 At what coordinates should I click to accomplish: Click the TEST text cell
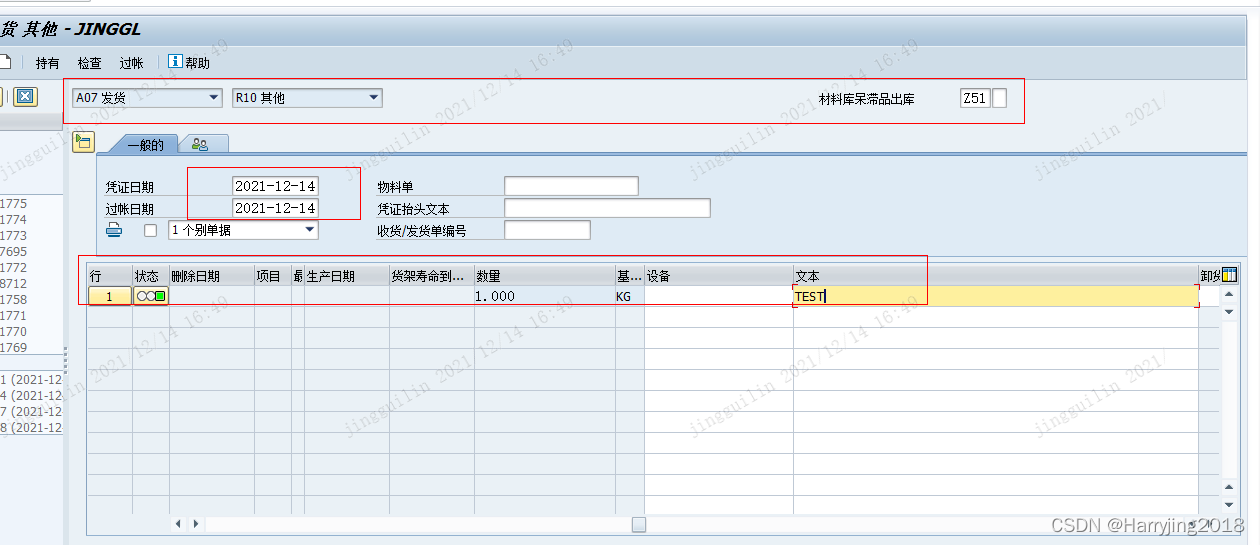coord(996,296)
